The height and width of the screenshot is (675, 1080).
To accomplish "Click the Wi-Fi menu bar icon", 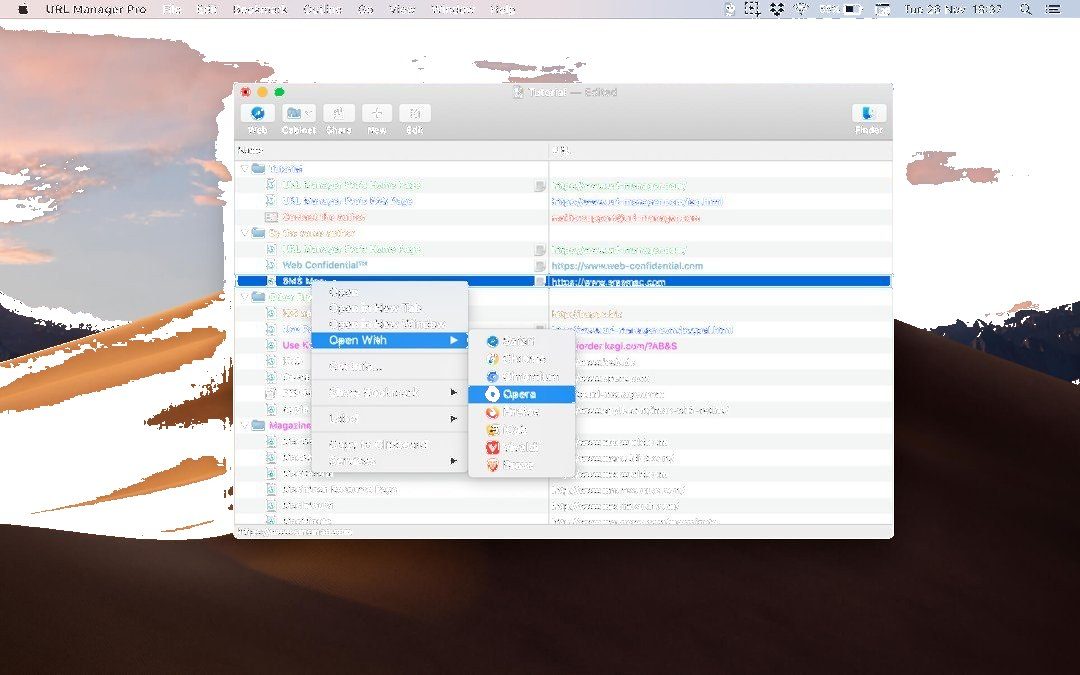I will [x=800, y=9].
